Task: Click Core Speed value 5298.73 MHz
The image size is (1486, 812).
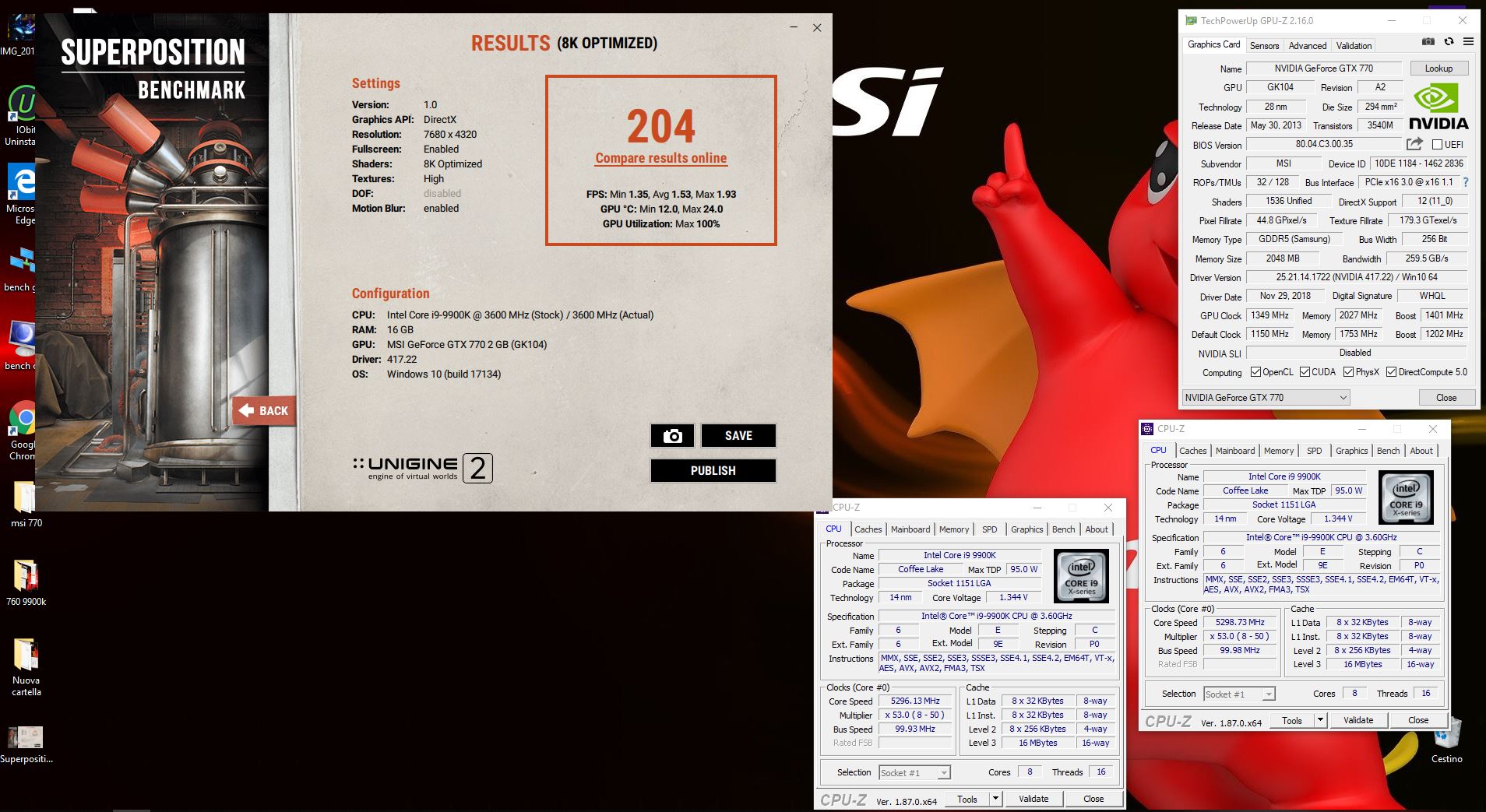Action: point(1240,622)
